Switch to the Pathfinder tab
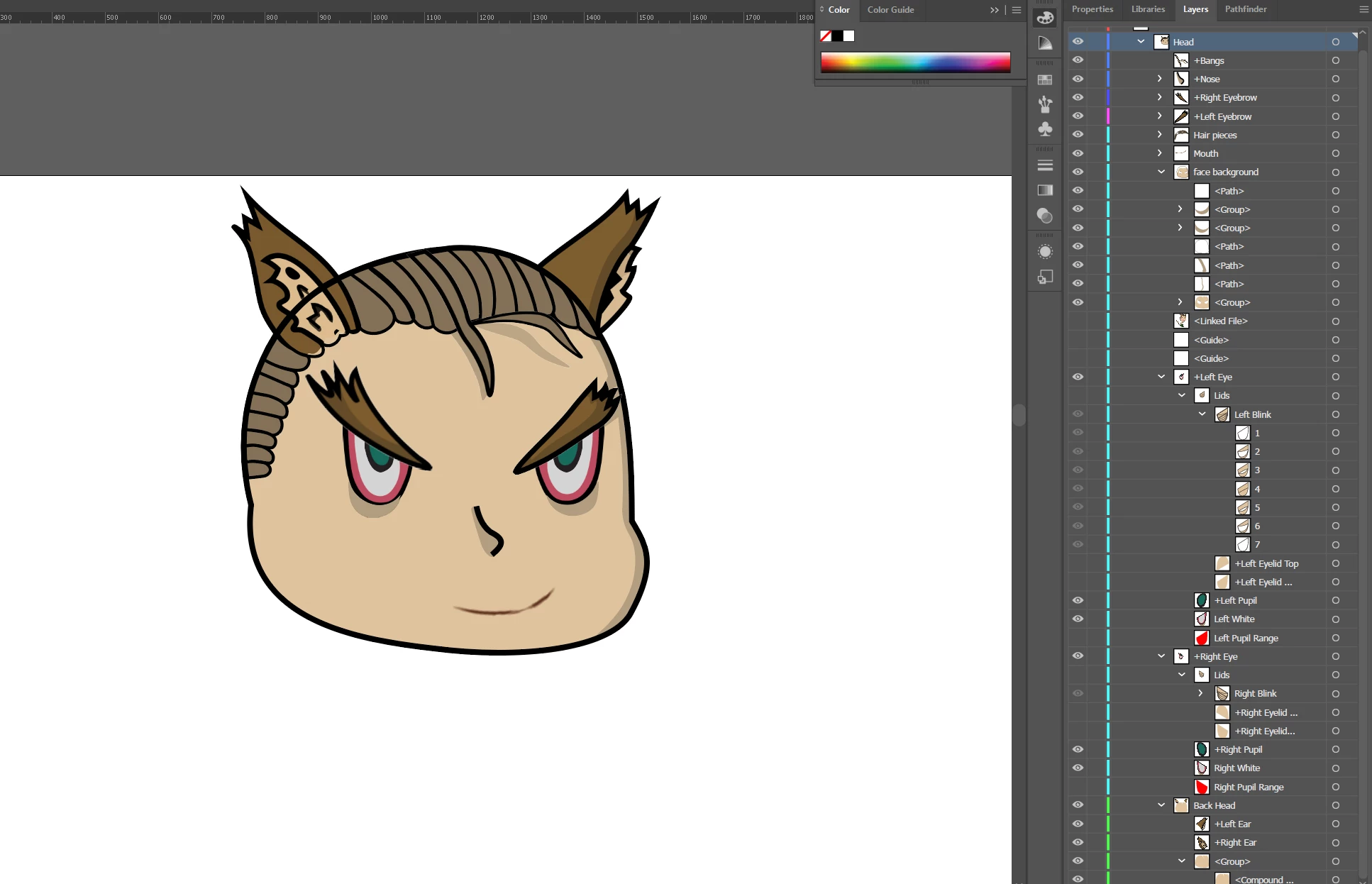This screenshot has height=884, width=1372. pos(1245,9)
